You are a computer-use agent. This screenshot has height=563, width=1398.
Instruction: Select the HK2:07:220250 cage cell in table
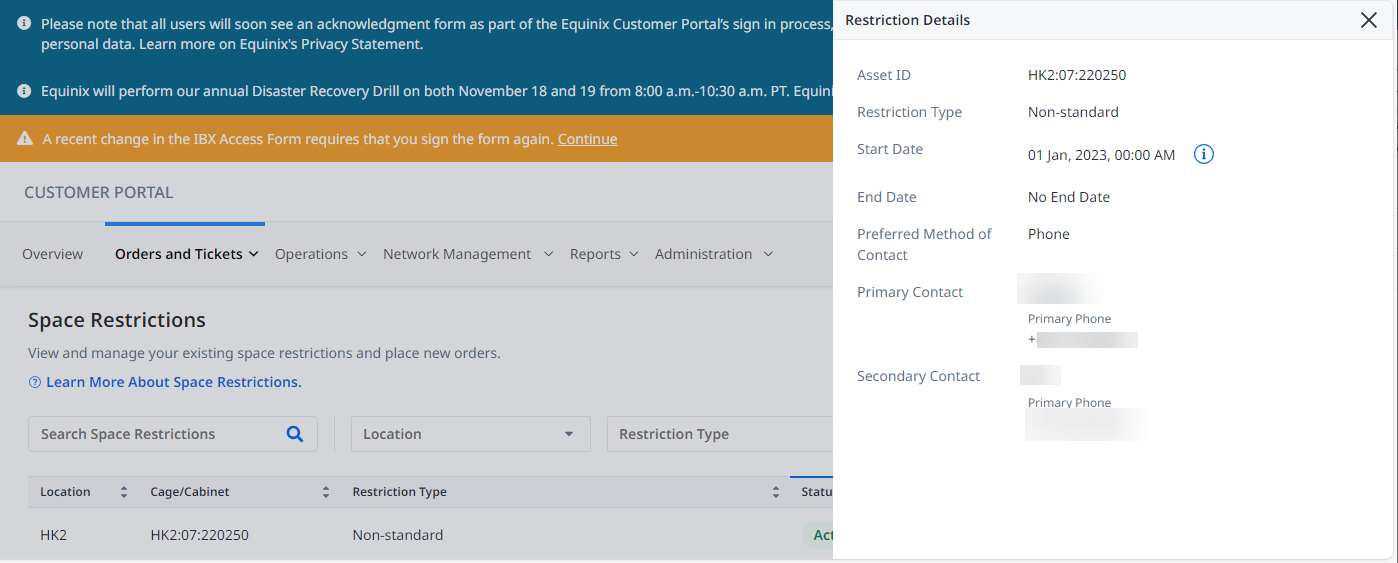(x=199, y=535)
